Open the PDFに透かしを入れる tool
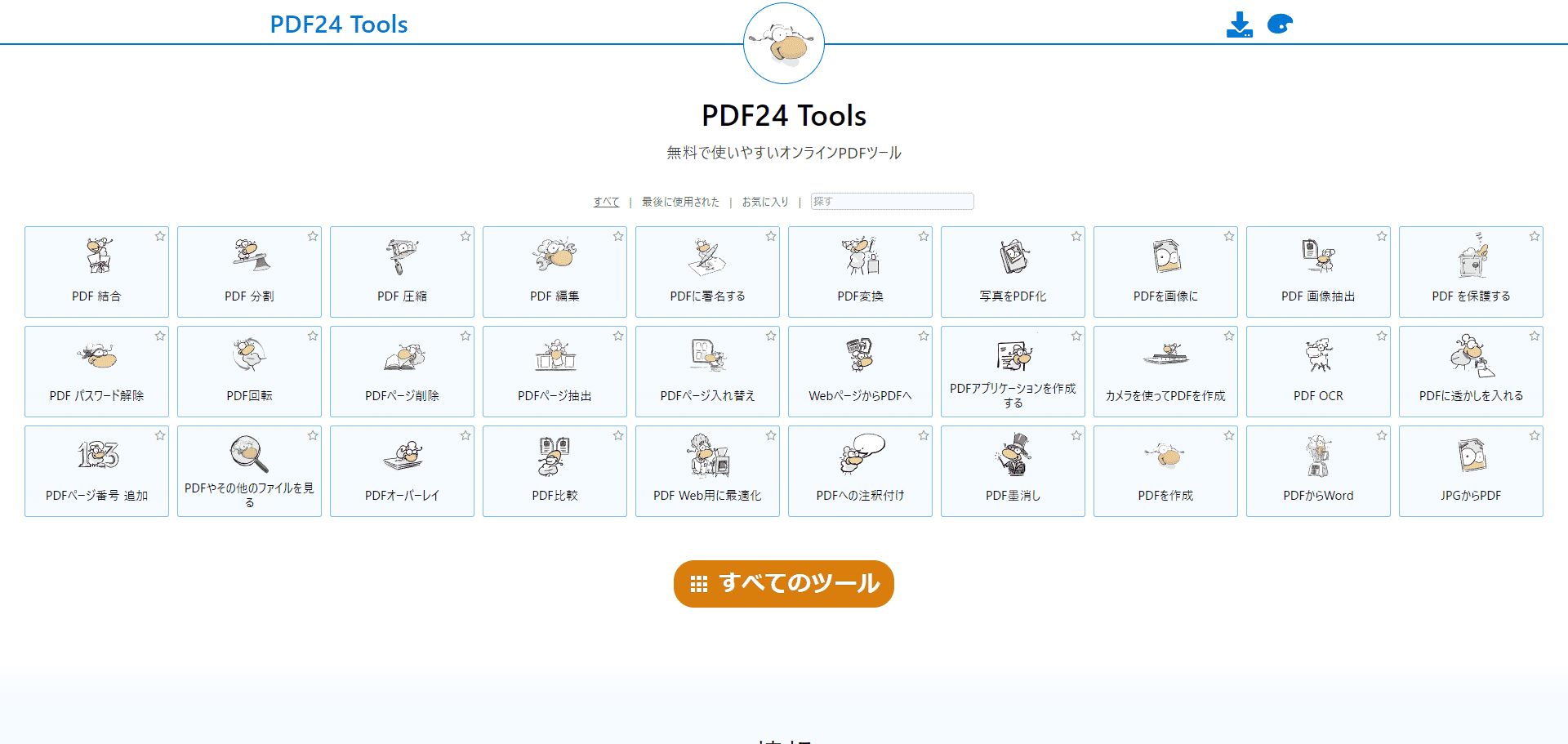The image size is (1568, 744). (1471, 372)
